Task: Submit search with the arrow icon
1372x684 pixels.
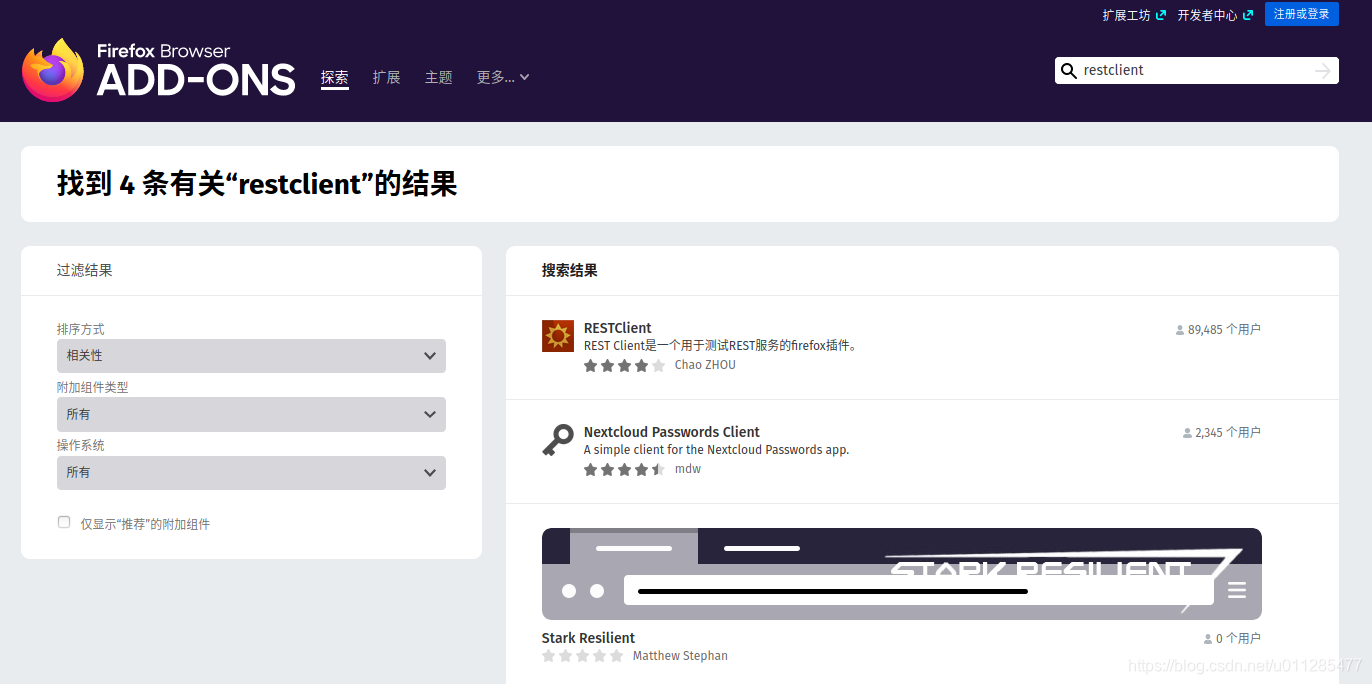Action: pos(1322,70)
